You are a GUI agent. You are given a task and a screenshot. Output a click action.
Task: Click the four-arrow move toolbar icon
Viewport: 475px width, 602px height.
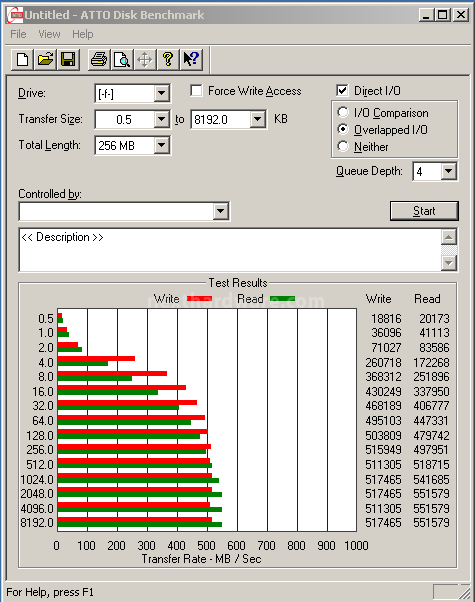point(145,60)
